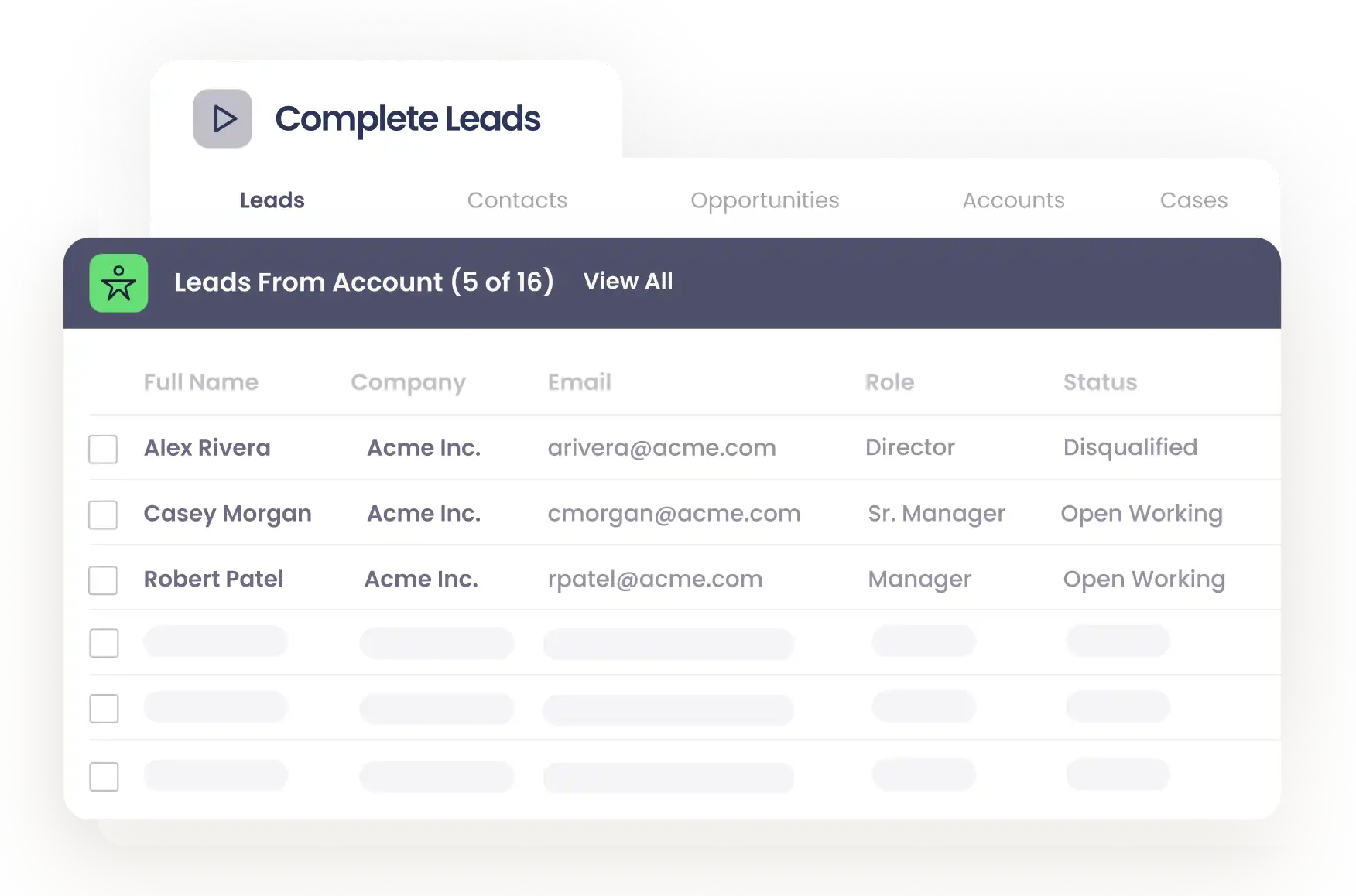Screen dimensions: 1356x896
Task: Click the play icon beside Complete Leads
Action: [x=223, y=118]
